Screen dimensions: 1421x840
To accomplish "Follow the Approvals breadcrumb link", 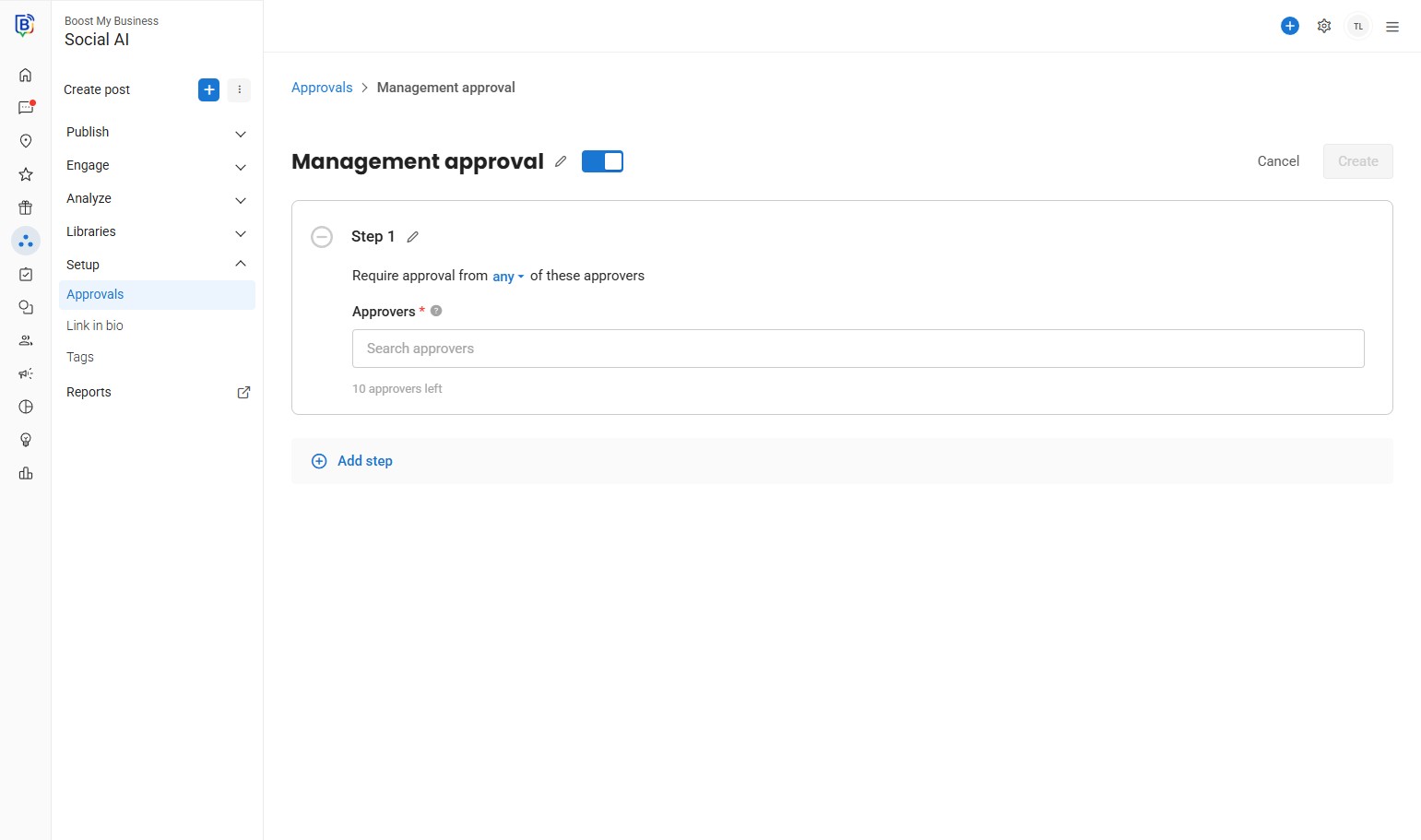I will (x=322, y=88).
